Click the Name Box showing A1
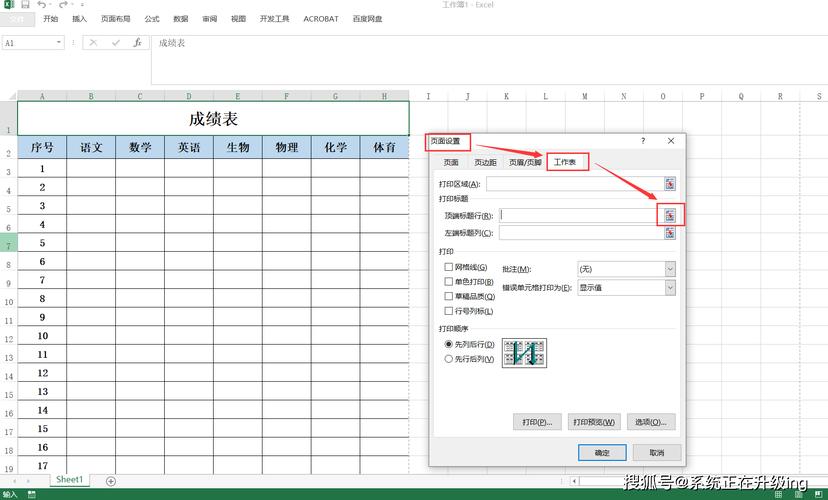Viewport: 828px width, 500px height. click(x=29, y=43)
